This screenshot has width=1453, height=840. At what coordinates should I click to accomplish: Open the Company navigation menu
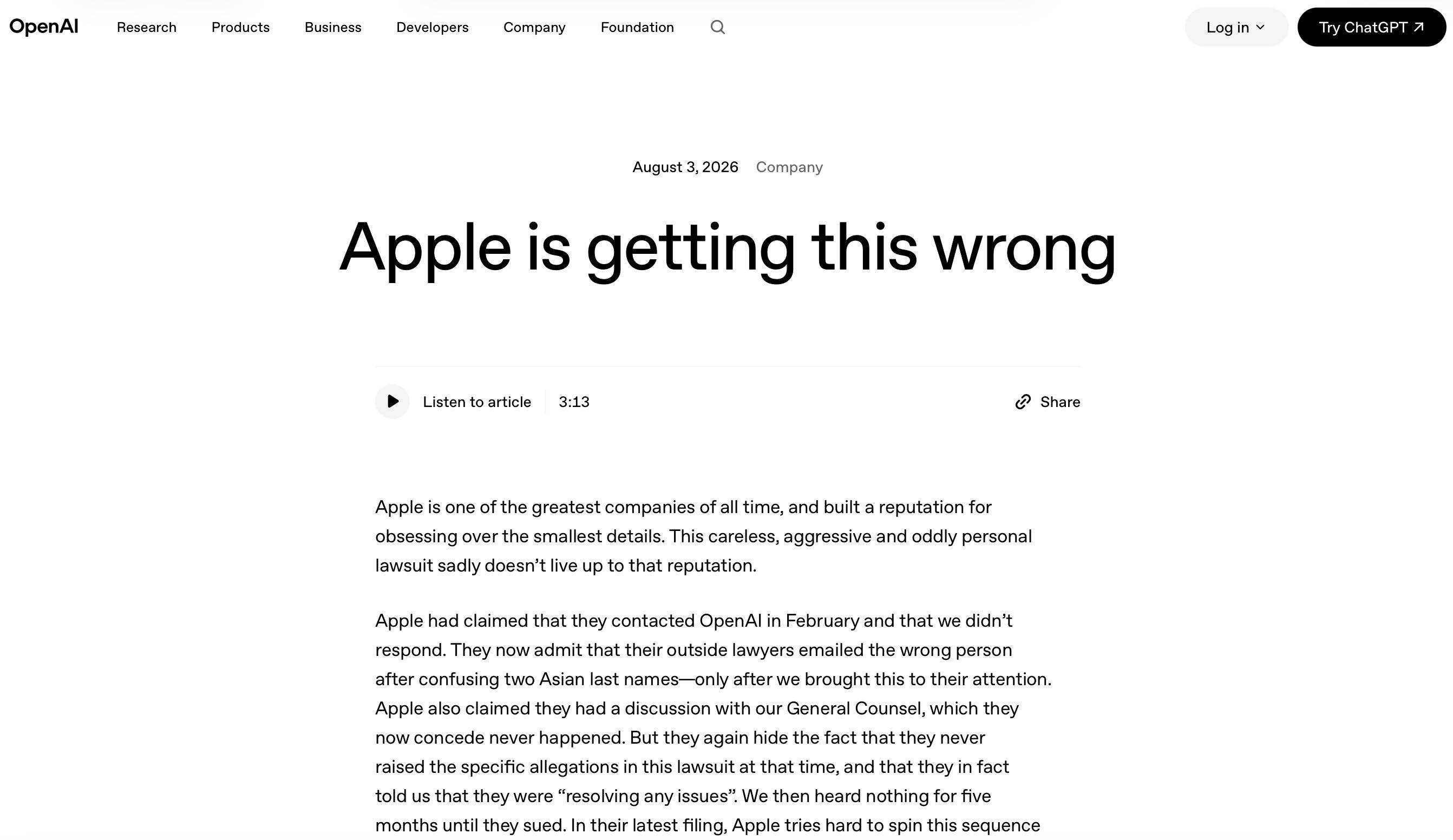pyautogui.click(x=534, y=27)
